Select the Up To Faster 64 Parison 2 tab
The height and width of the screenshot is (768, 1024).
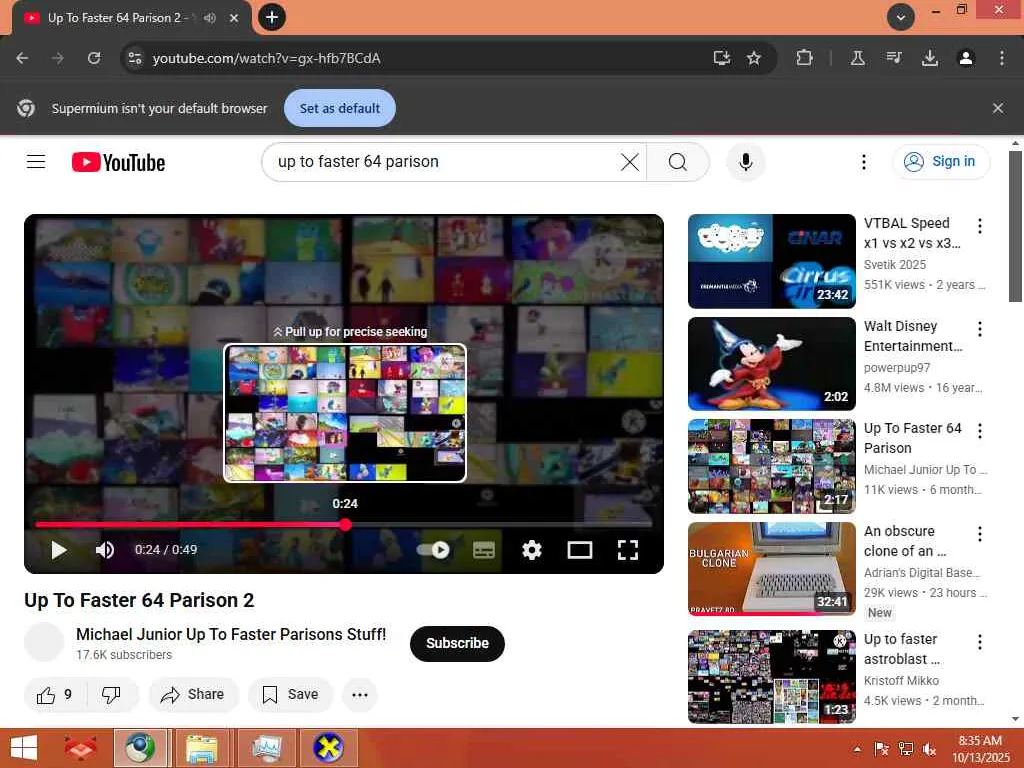click(x=118, y=18)
